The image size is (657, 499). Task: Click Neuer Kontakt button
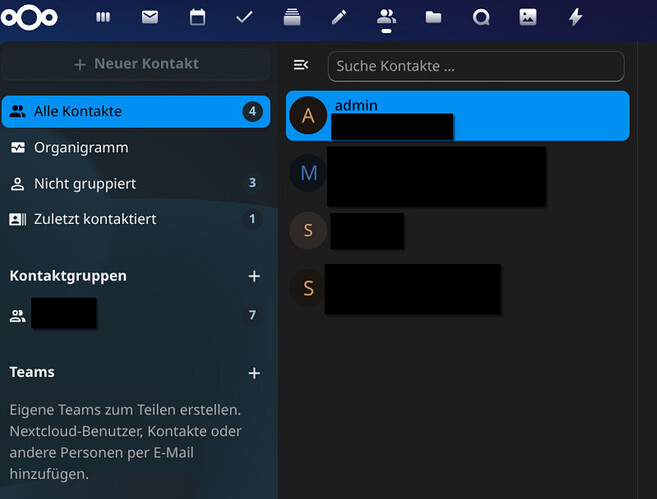click(136, 64)
